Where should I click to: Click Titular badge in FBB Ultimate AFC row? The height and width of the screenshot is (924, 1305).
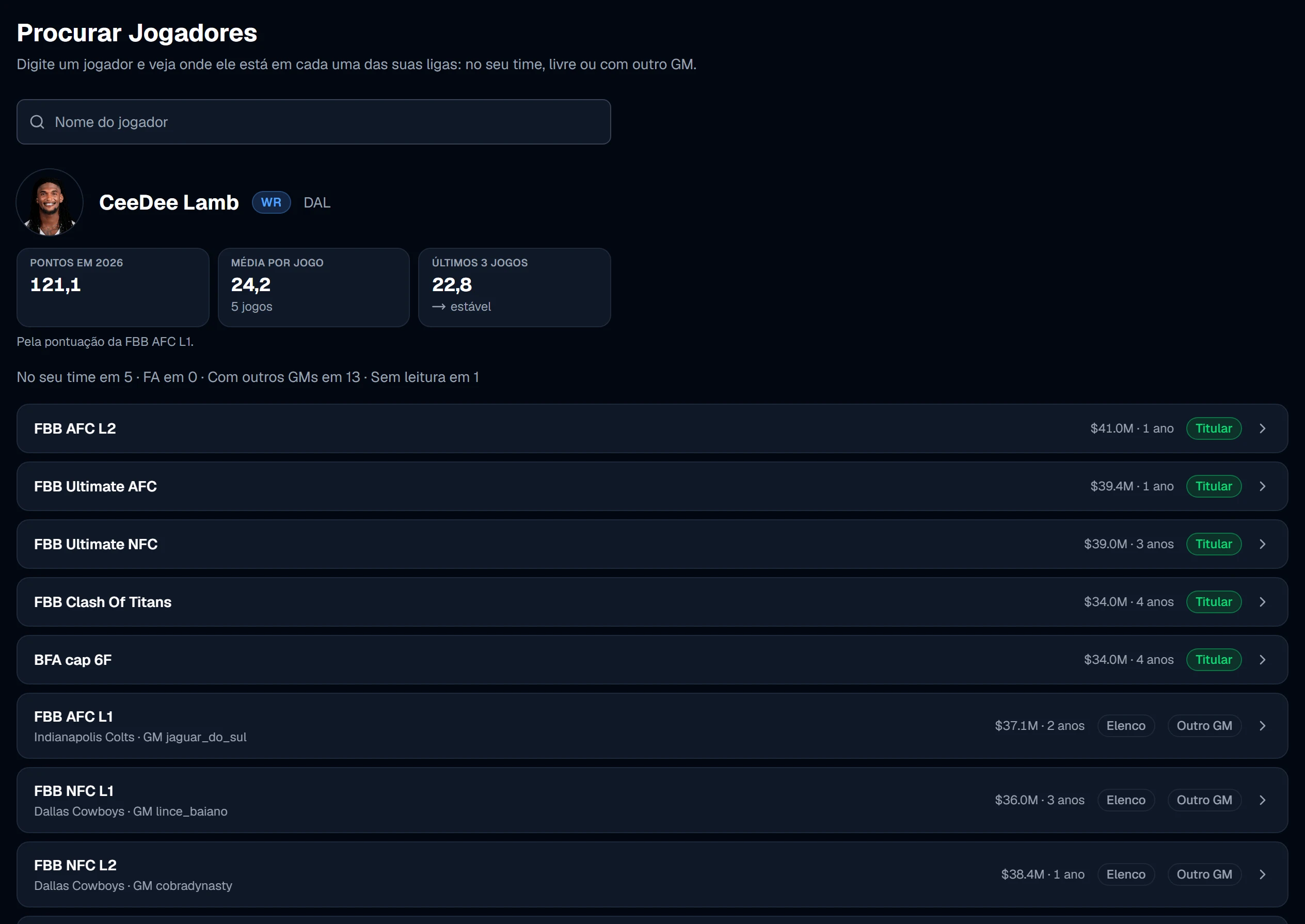click(x=1214, y=486)
